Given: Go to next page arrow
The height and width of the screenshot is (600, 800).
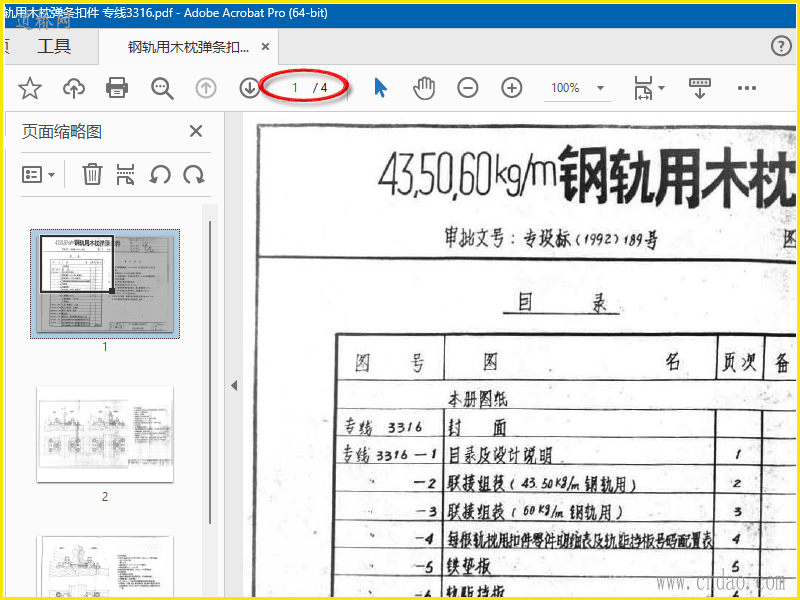Looking at the screenshot, I should (249, 88).
